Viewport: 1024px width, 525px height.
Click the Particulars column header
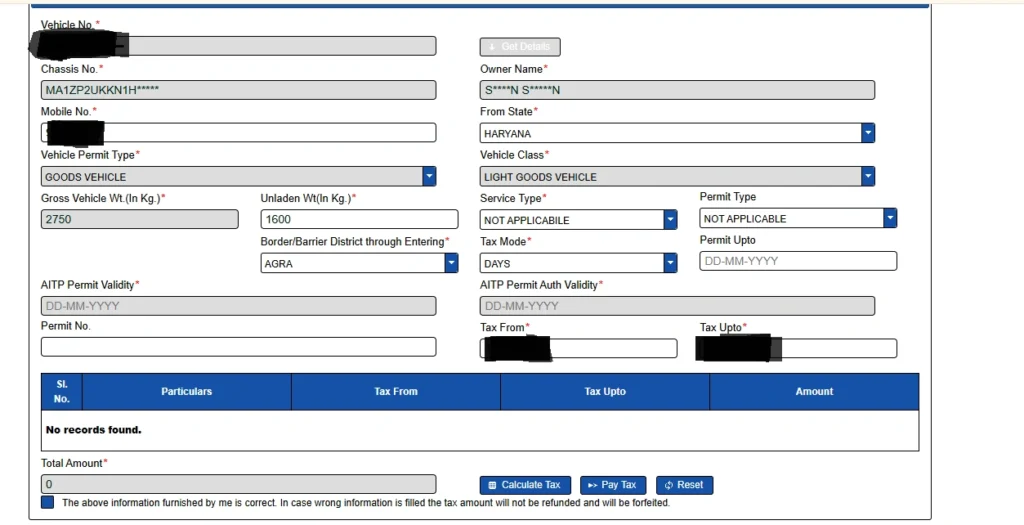pyautogui.click(x=186, y=392)
